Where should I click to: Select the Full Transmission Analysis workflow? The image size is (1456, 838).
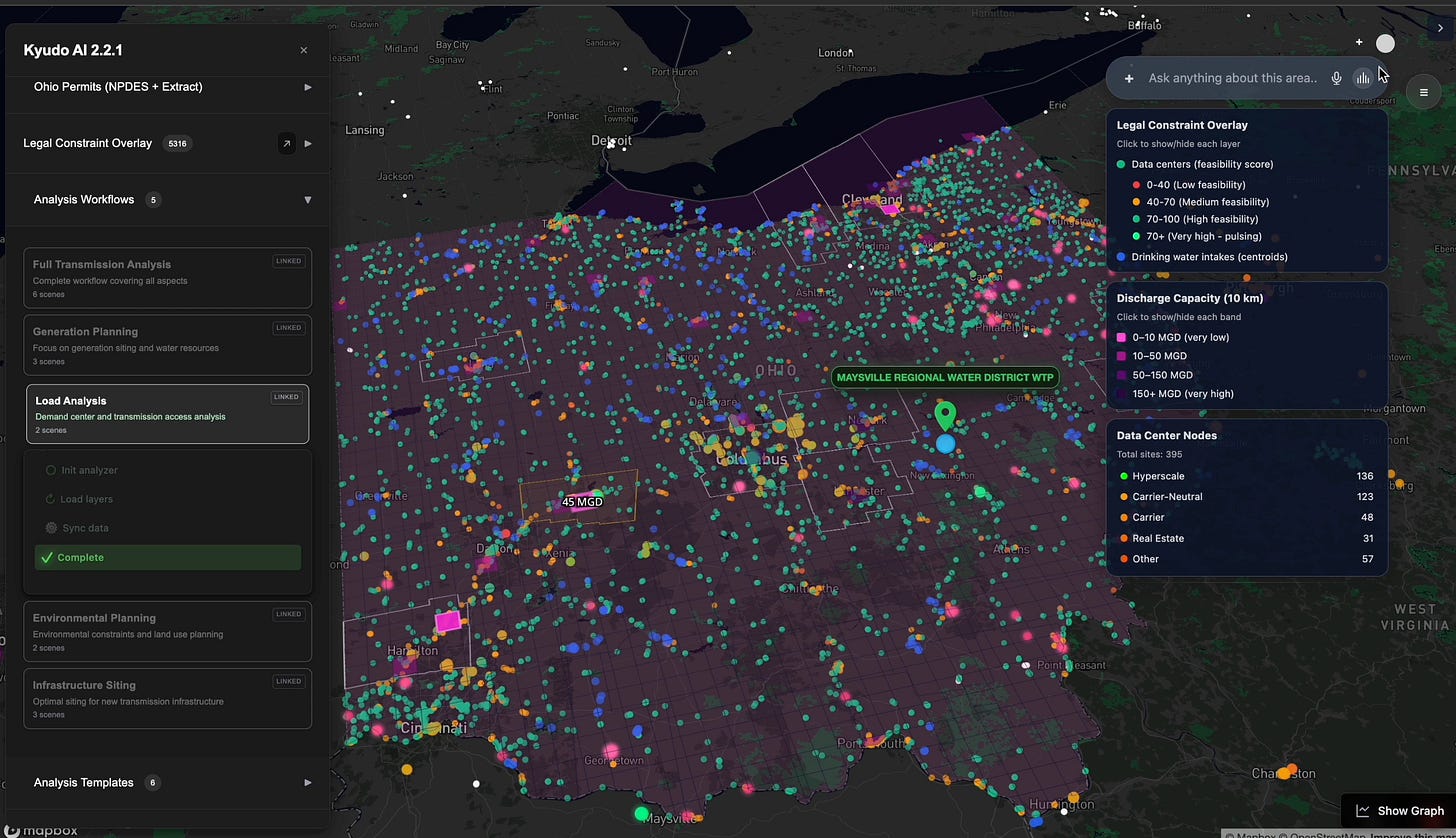[x=167, y=278]
